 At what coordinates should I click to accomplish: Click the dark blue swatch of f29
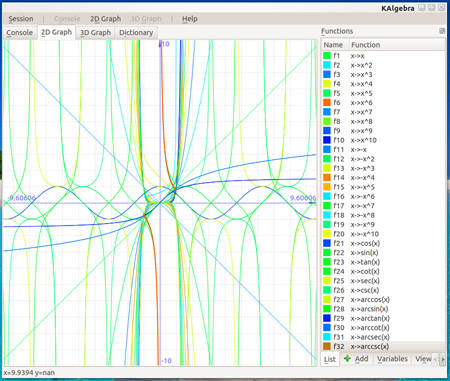[327, 318]
